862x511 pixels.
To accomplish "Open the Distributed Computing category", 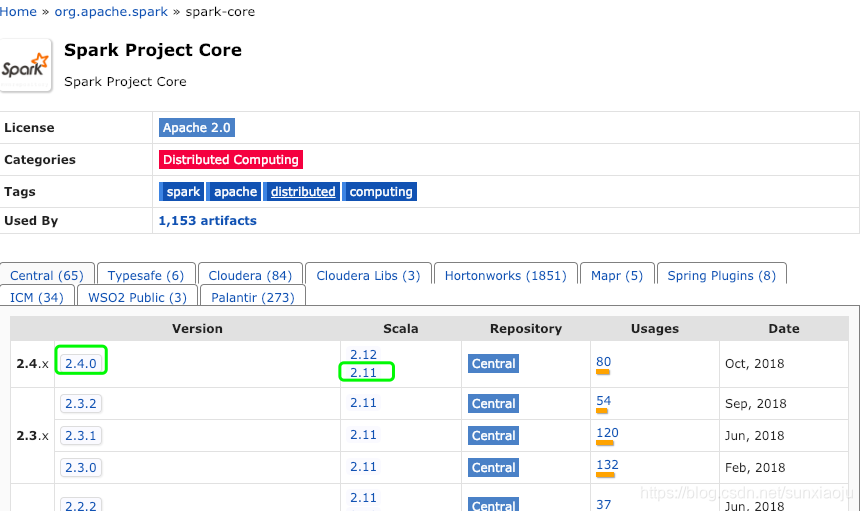I will click(x=231, y=159).
